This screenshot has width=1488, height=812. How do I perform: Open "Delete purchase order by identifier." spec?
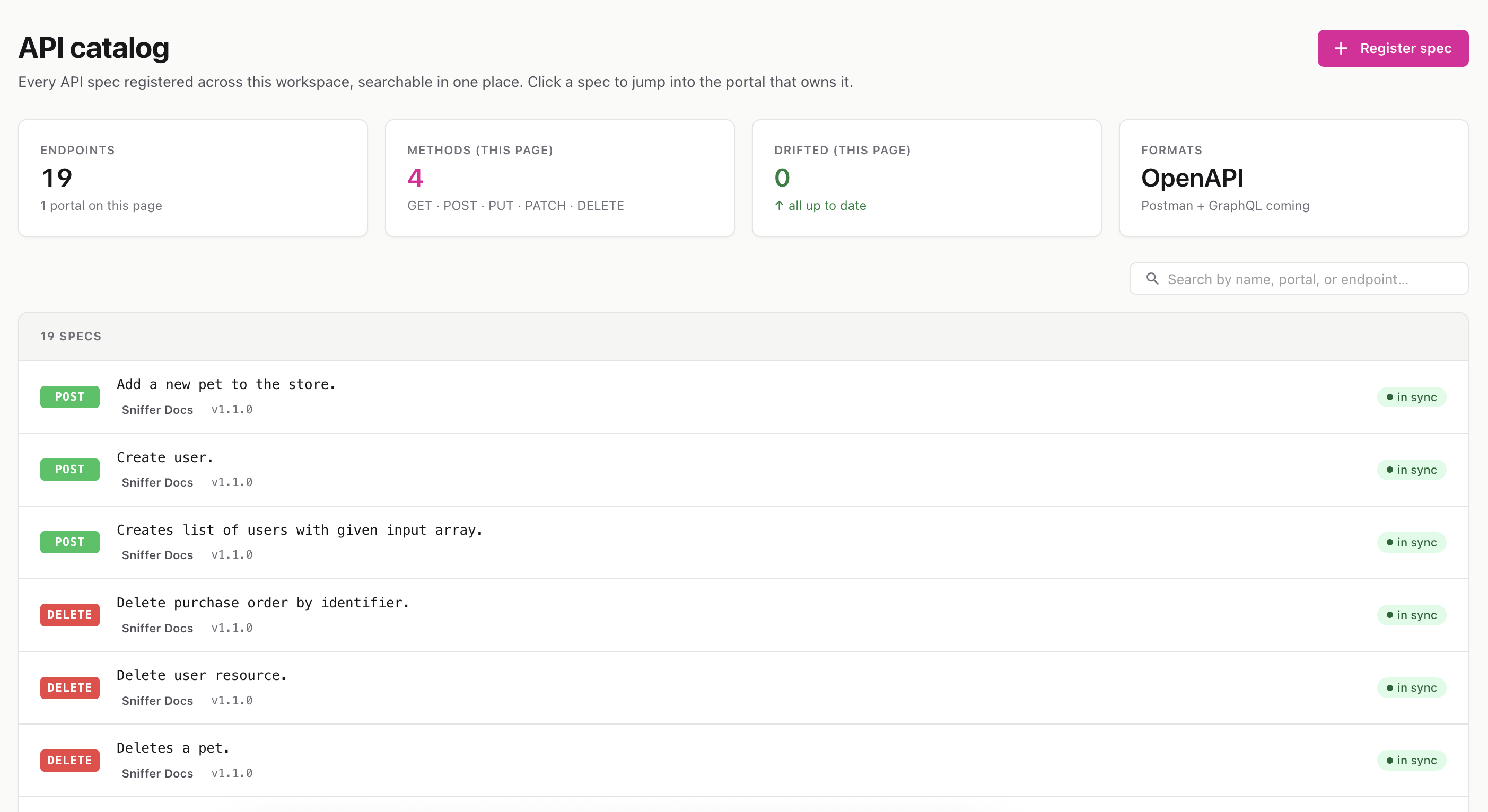click(743, 615)
